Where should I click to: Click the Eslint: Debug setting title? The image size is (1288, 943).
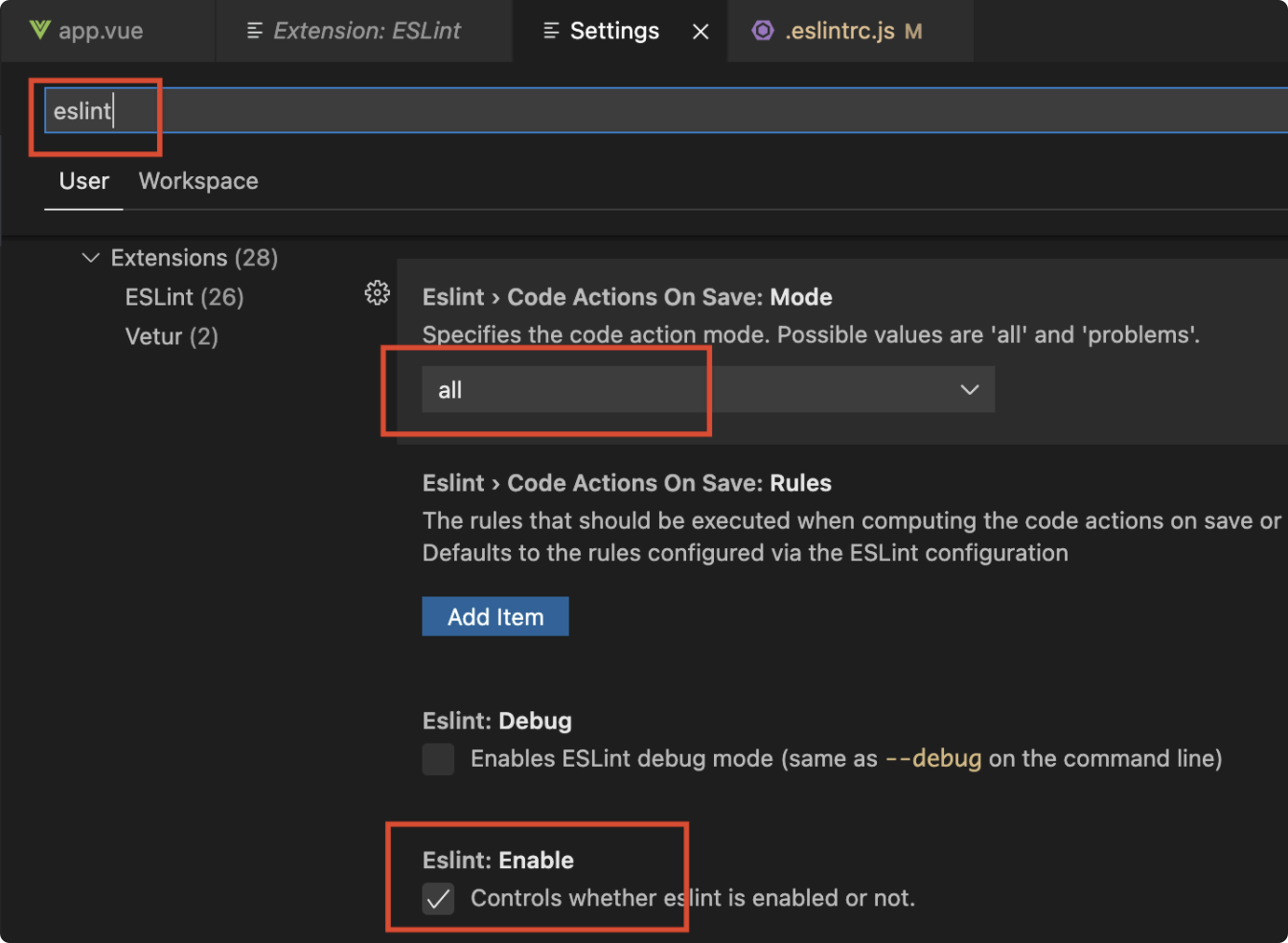click(497, 721)
